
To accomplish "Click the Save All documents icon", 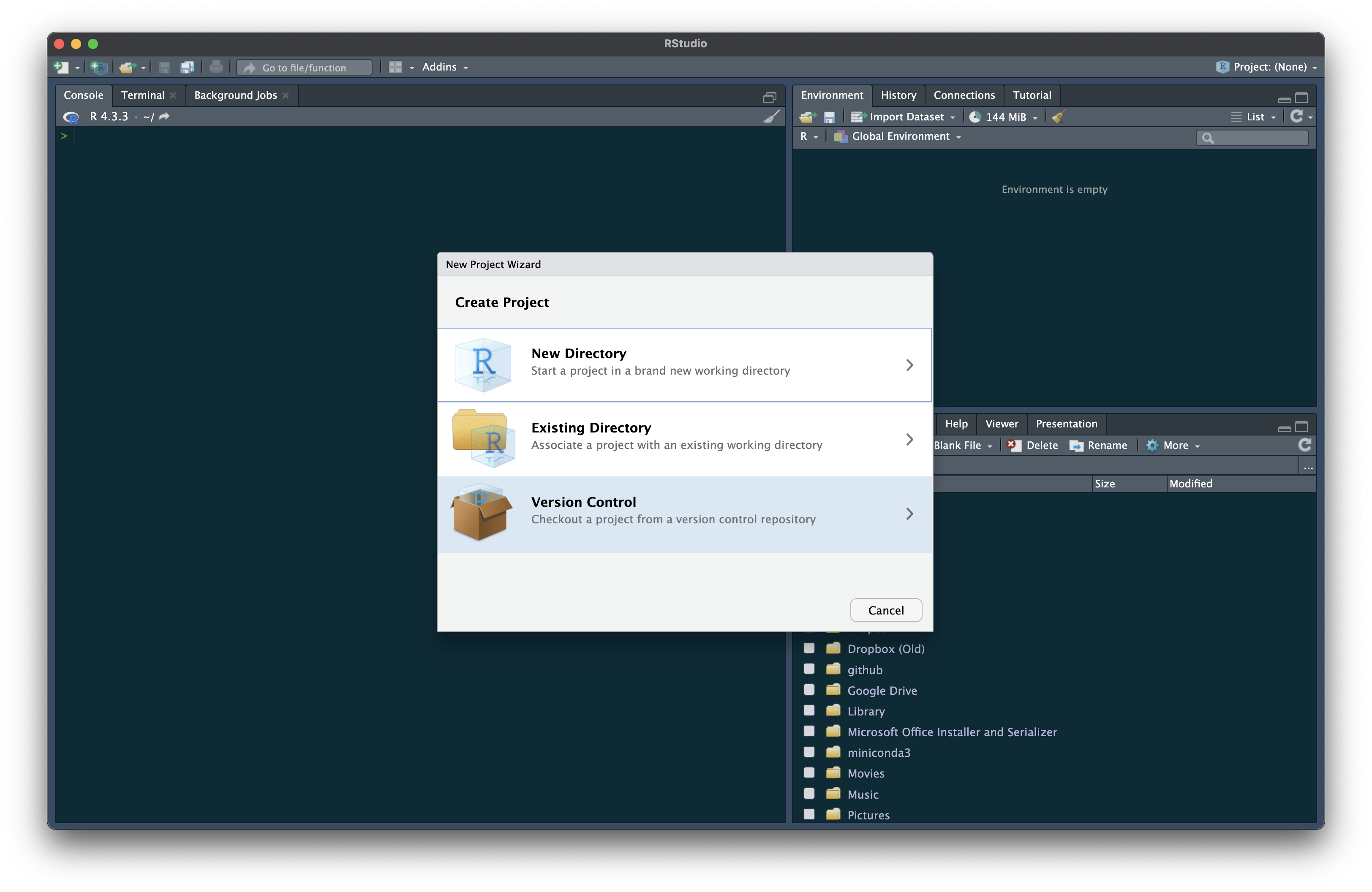I will point(187,68).
